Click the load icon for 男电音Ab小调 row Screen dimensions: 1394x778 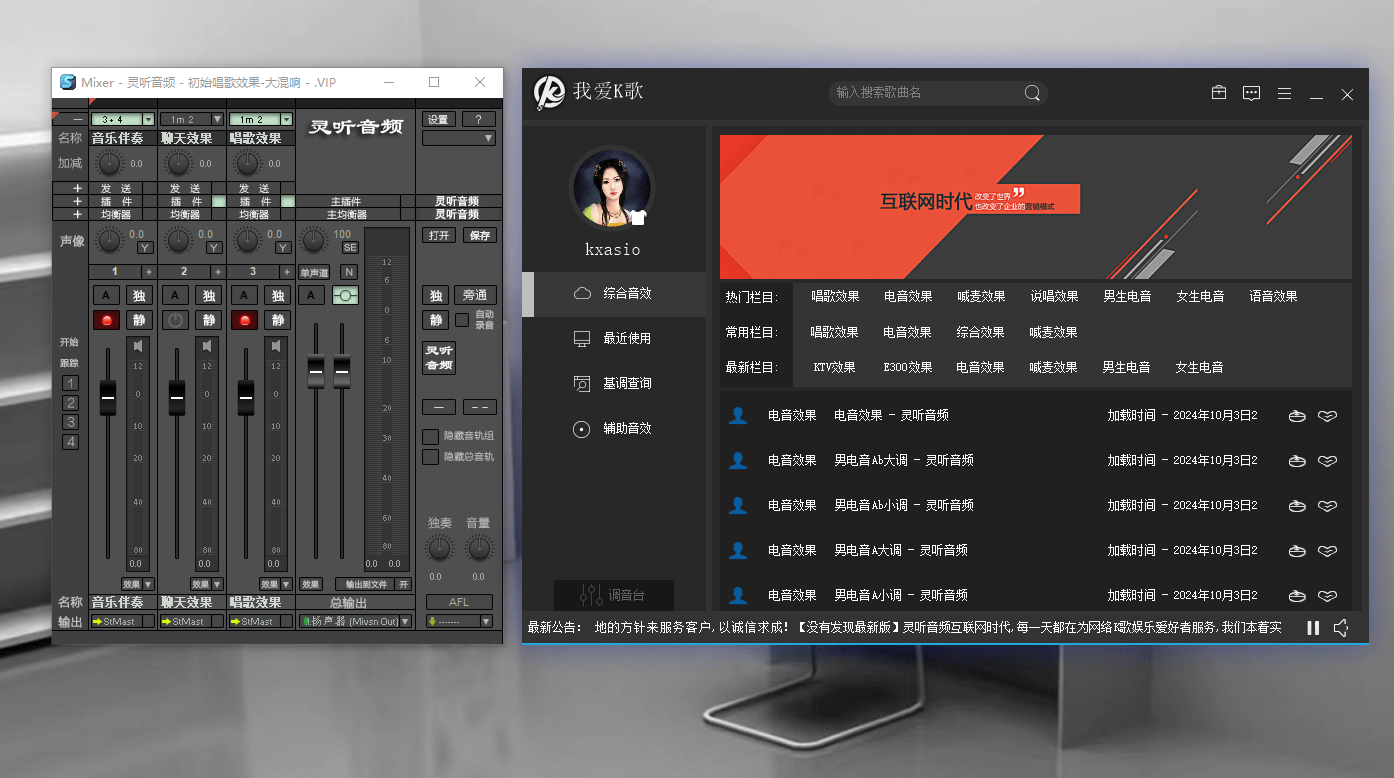point(1297,506)
